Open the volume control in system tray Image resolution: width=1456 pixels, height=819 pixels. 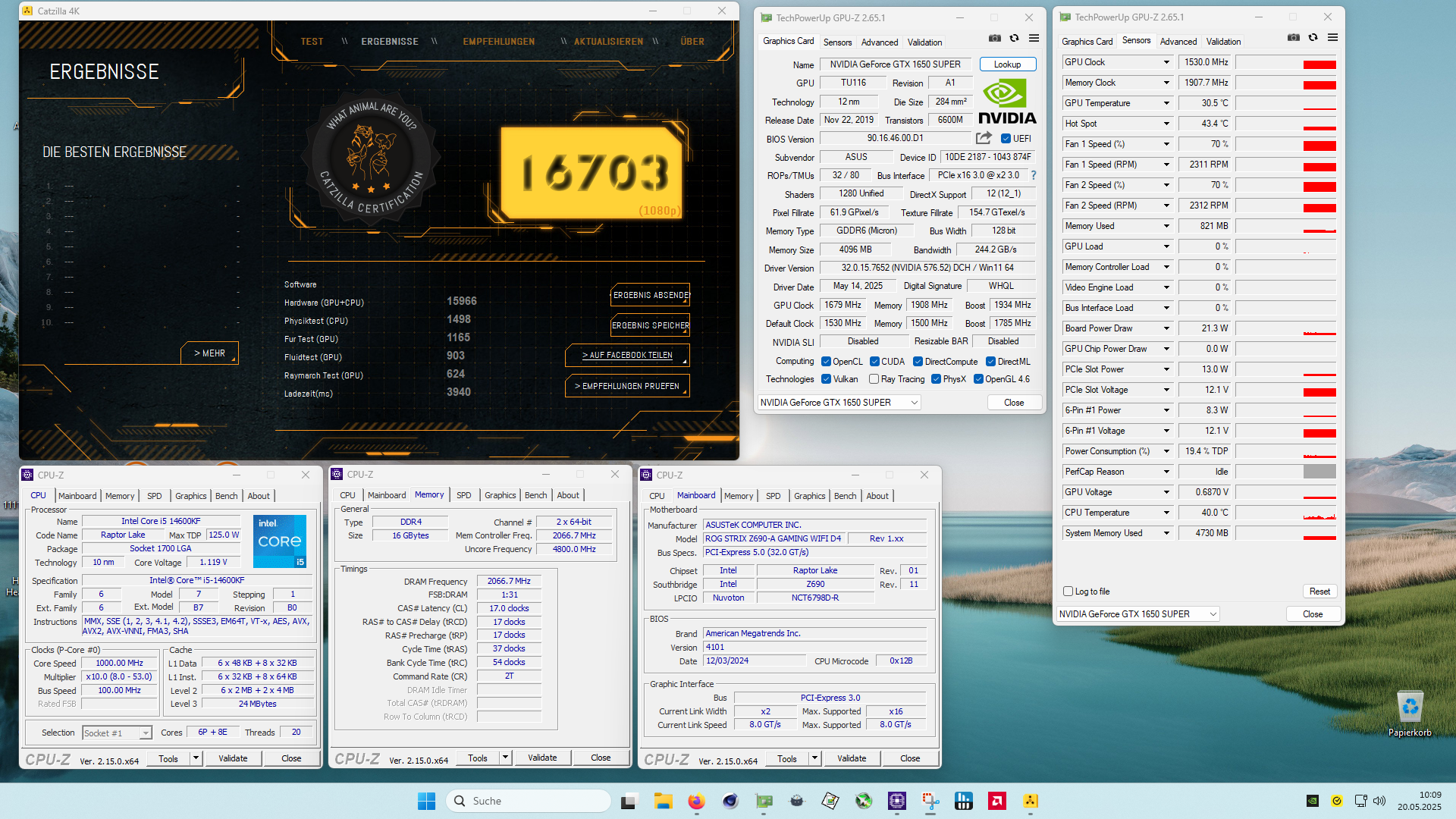(x=1379, y=801)
